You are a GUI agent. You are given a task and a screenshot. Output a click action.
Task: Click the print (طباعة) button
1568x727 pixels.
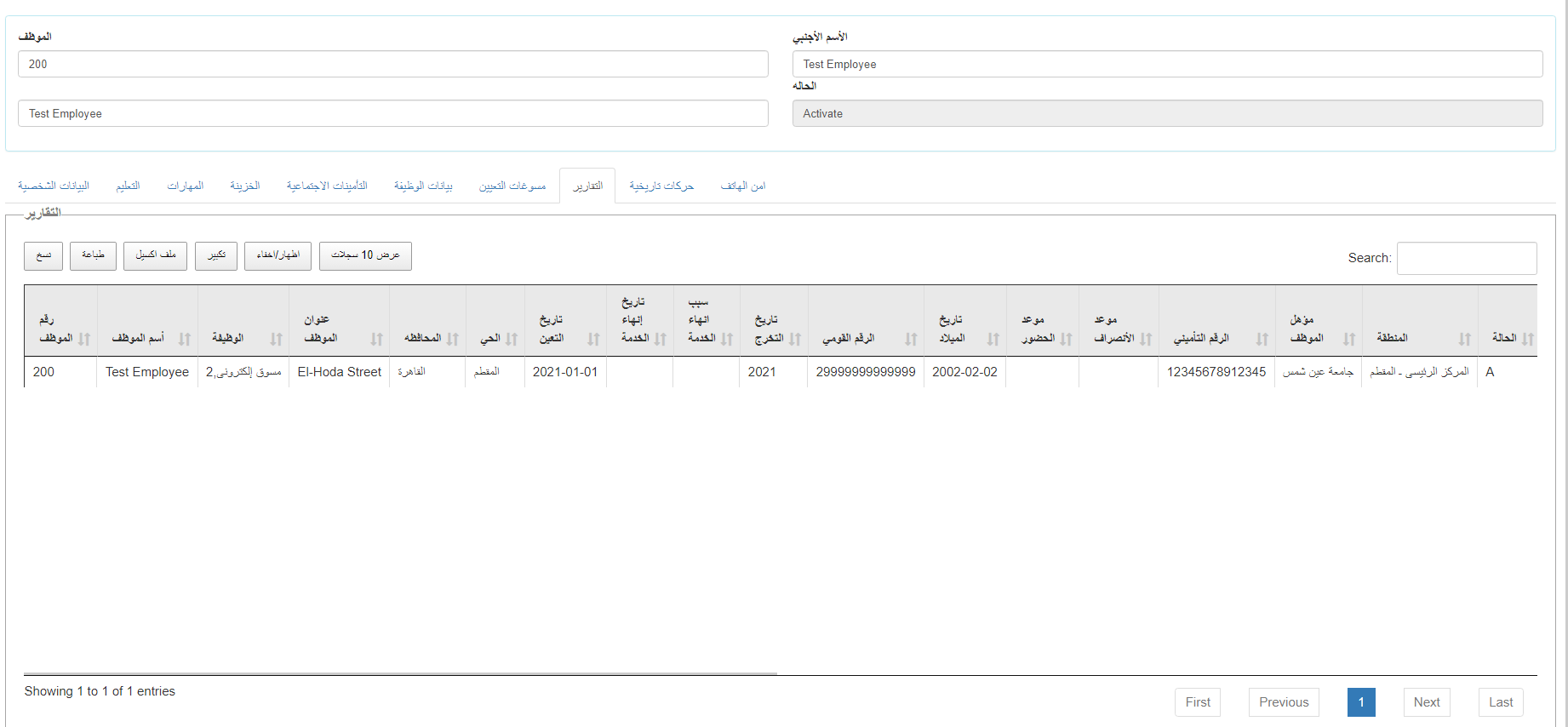tap(93, 255)
